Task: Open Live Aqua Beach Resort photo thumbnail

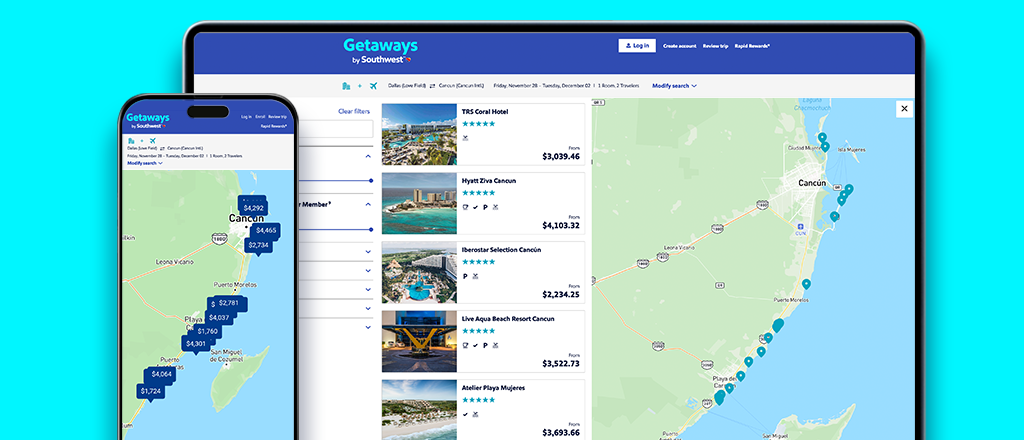Action: pos(419,342)
